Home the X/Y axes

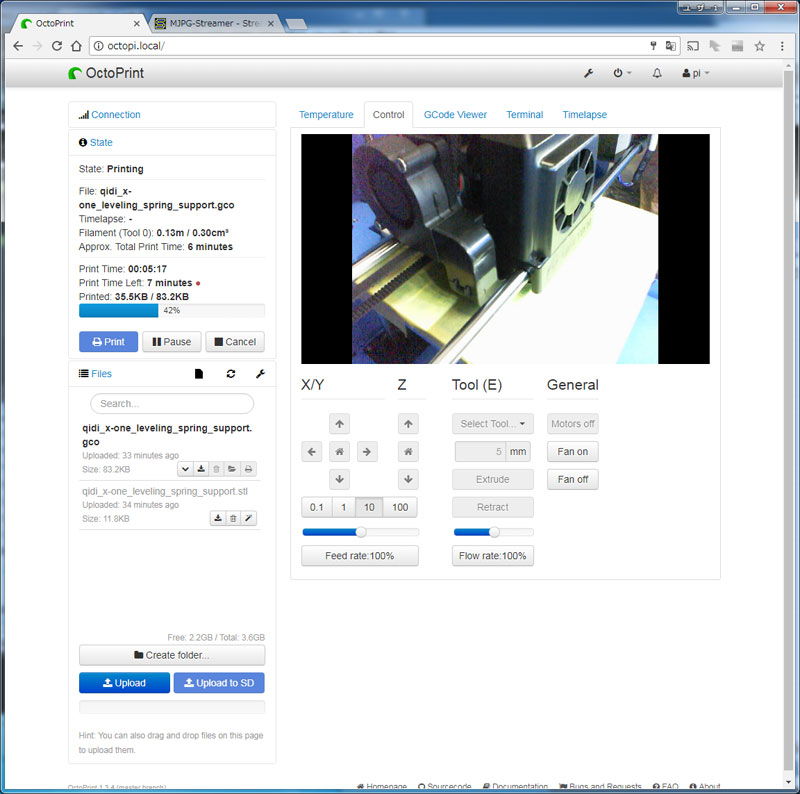339,452
